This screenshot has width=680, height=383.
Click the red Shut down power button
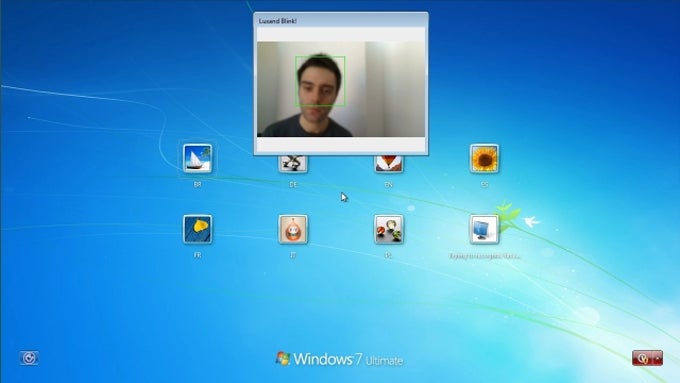[643, 358]
